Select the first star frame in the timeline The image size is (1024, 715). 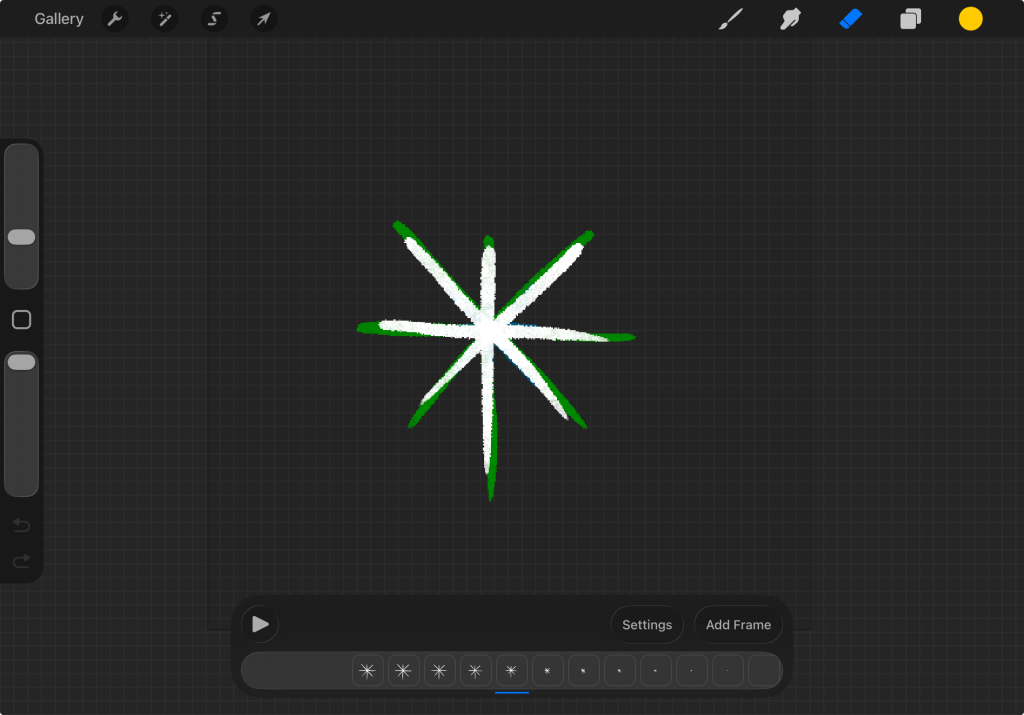point(367,671)
